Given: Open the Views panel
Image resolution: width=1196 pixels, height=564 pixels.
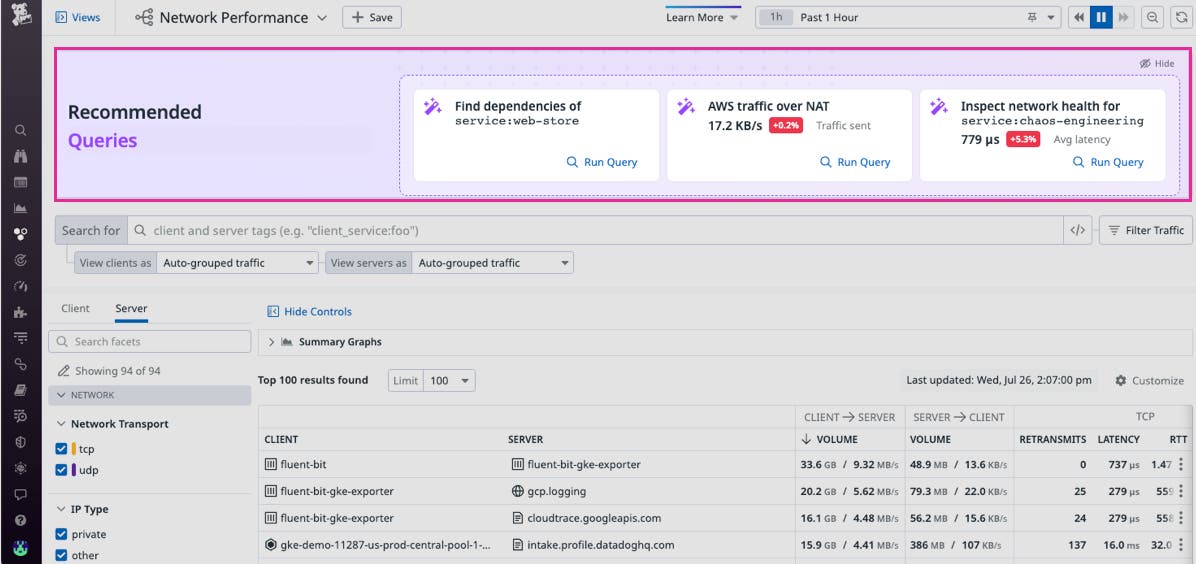Looking at the screenshot, I should [78, 17].
